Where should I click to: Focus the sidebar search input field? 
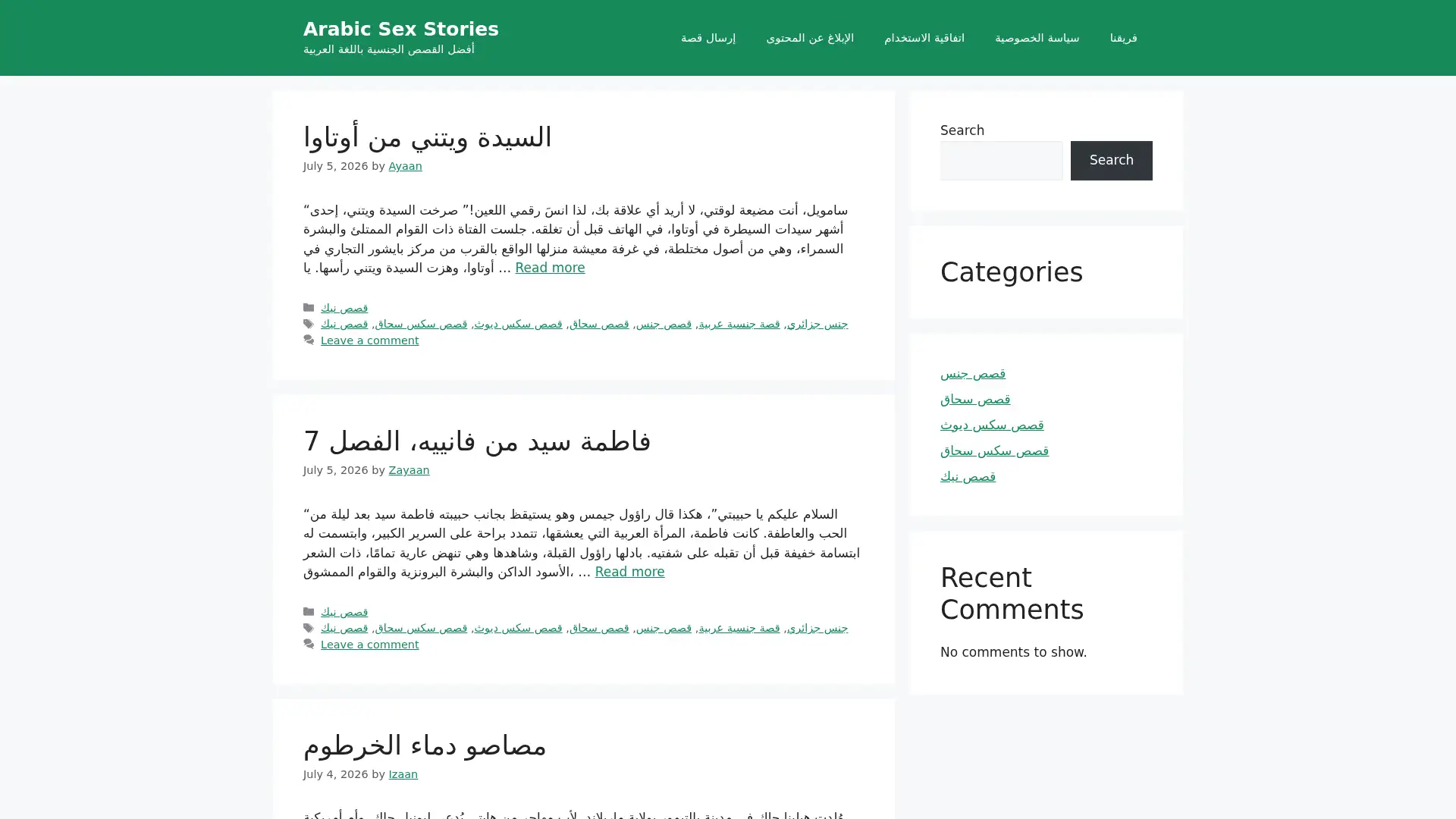[x=1001, y=160]
